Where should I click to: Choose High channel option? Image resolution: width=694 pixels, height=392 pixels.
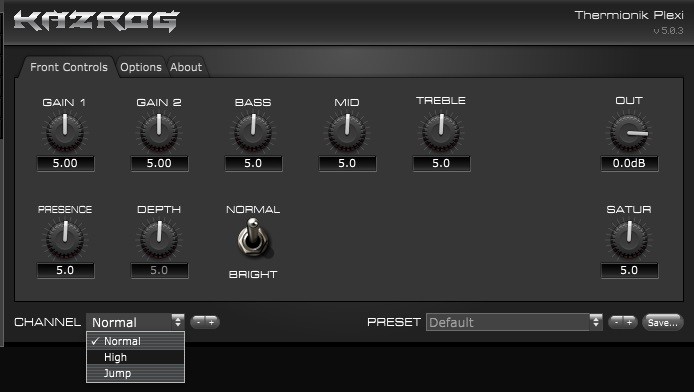[135, 357]
